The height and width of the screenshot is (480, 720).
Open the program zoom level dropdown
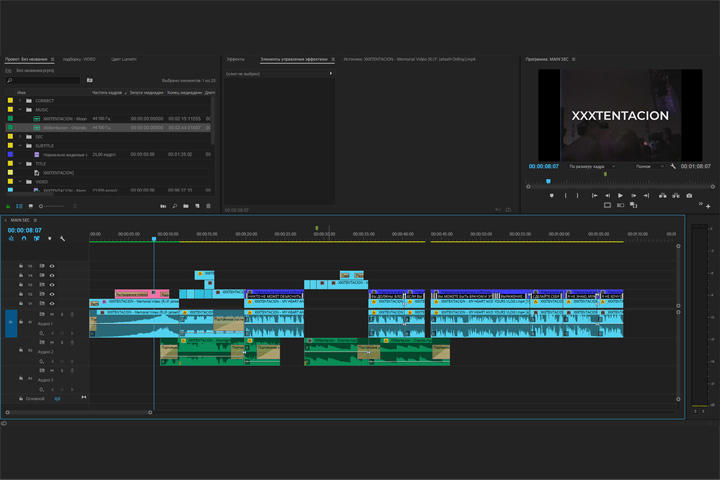point(592,166)
